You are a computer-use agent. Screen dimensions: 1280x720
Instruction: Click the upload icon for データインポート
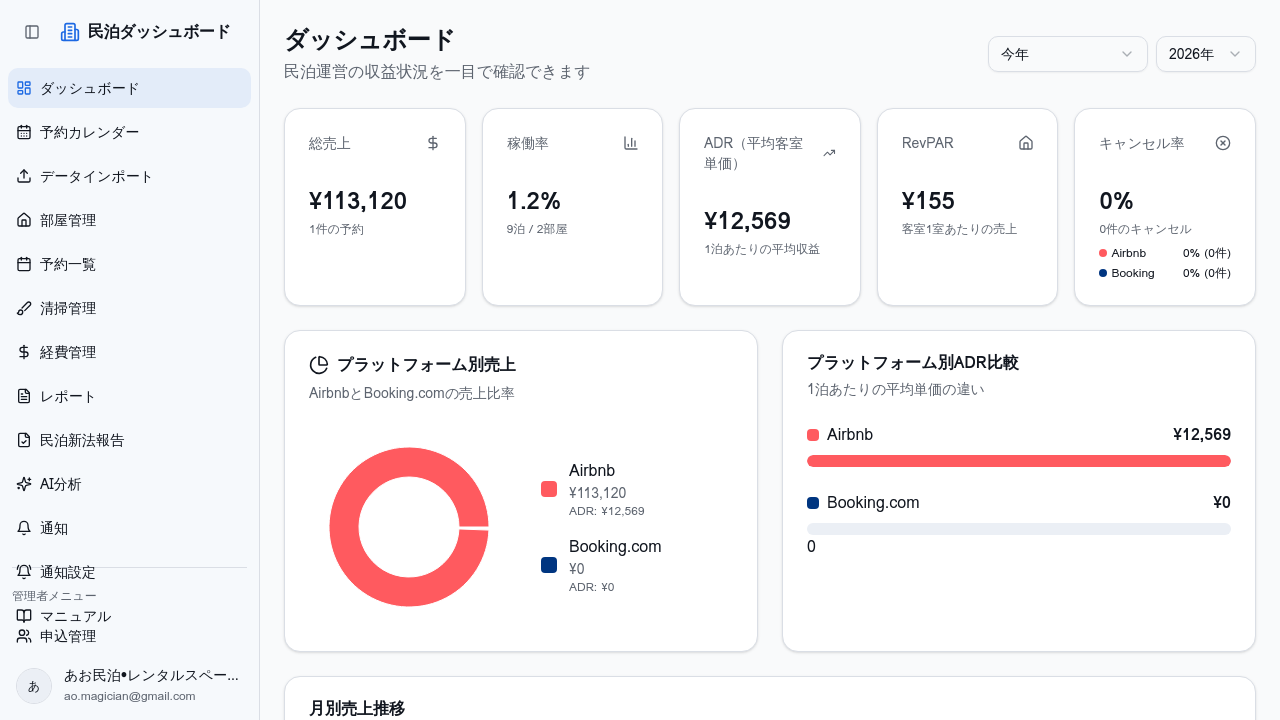tap(24, 176)
